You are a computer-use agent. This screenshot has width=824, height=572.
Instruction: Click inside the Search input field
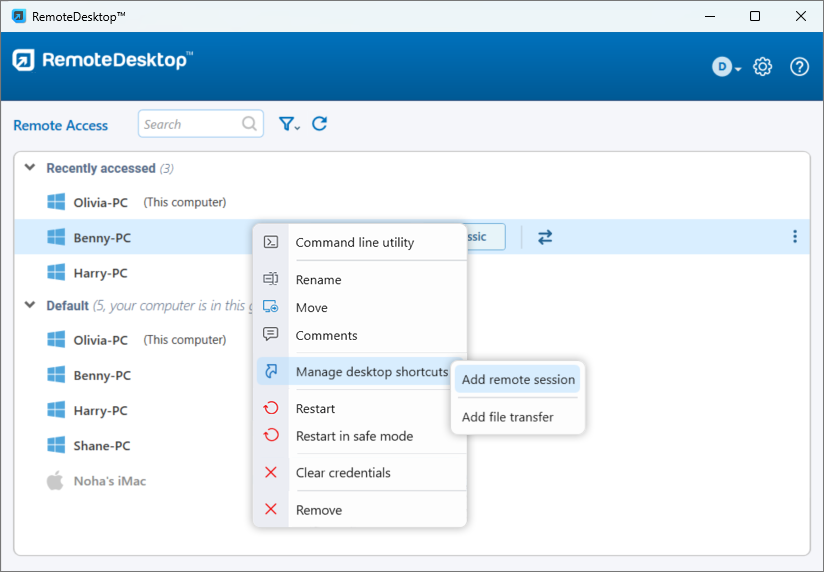coord(190,124)
